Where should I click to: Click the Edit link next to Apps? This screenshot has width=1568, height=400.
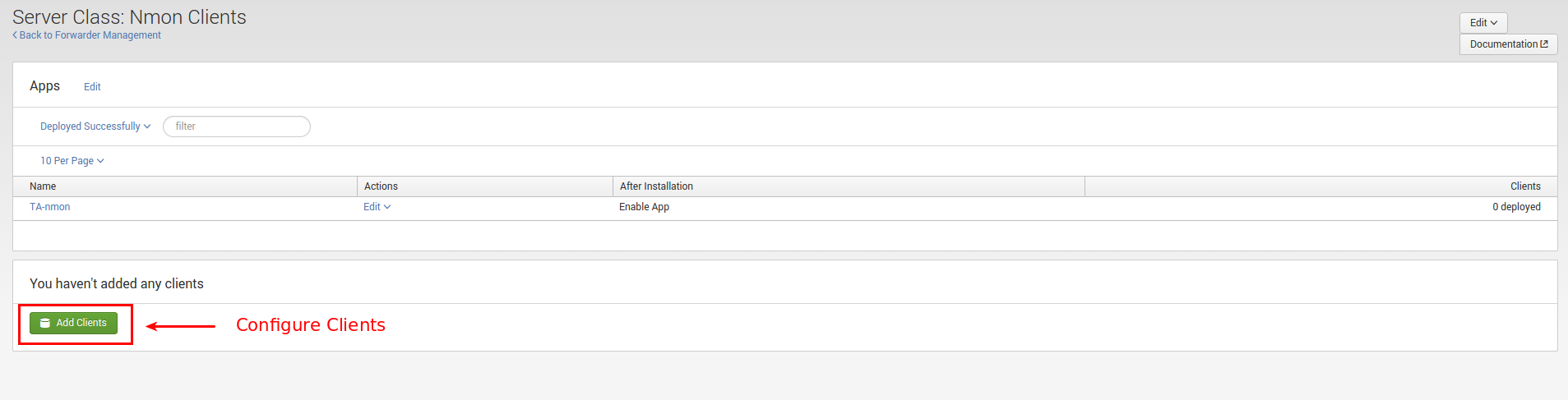coord(92,87)
